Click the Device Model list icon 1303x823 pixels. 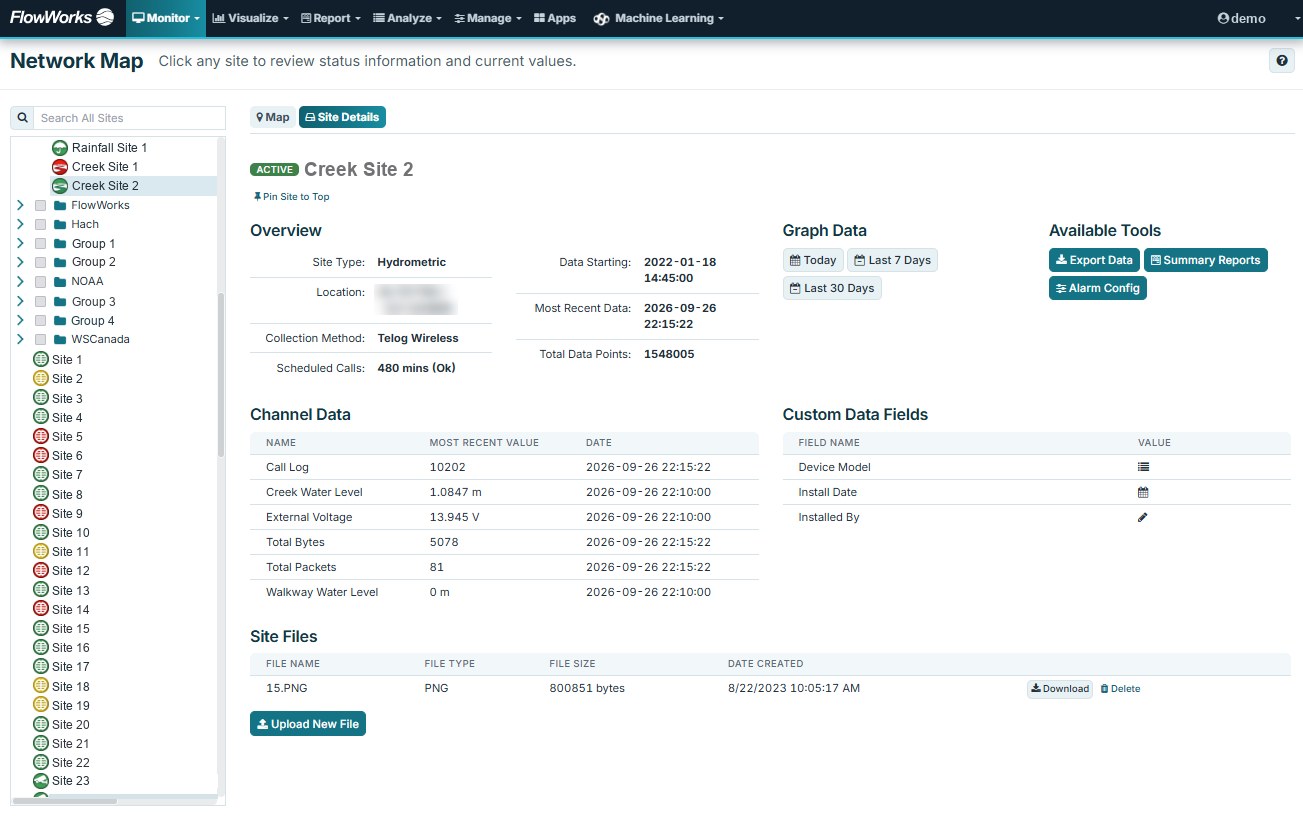point(1143,467)
